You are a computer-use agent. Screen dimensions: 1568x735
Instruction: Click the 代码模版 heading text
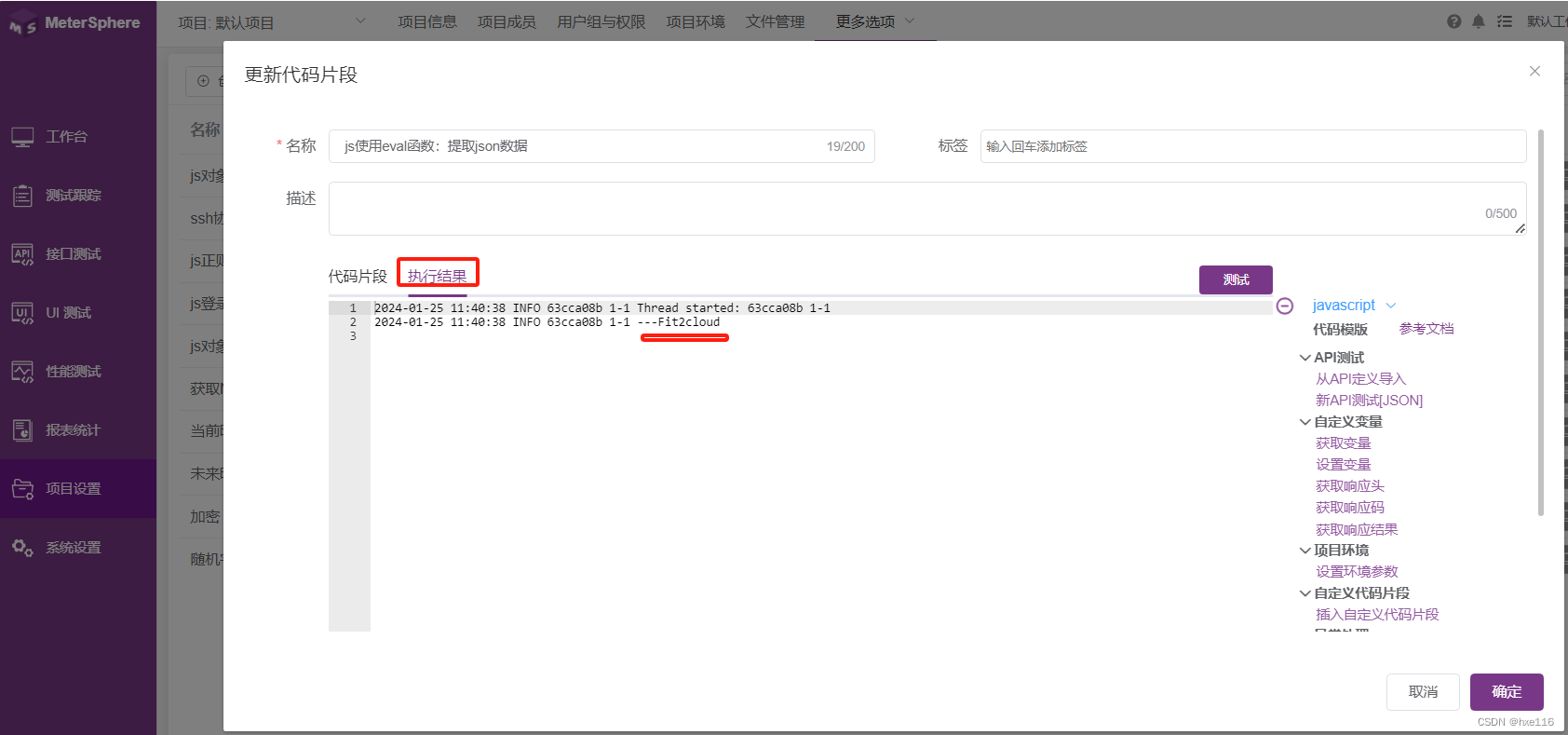pos(1340,329)
